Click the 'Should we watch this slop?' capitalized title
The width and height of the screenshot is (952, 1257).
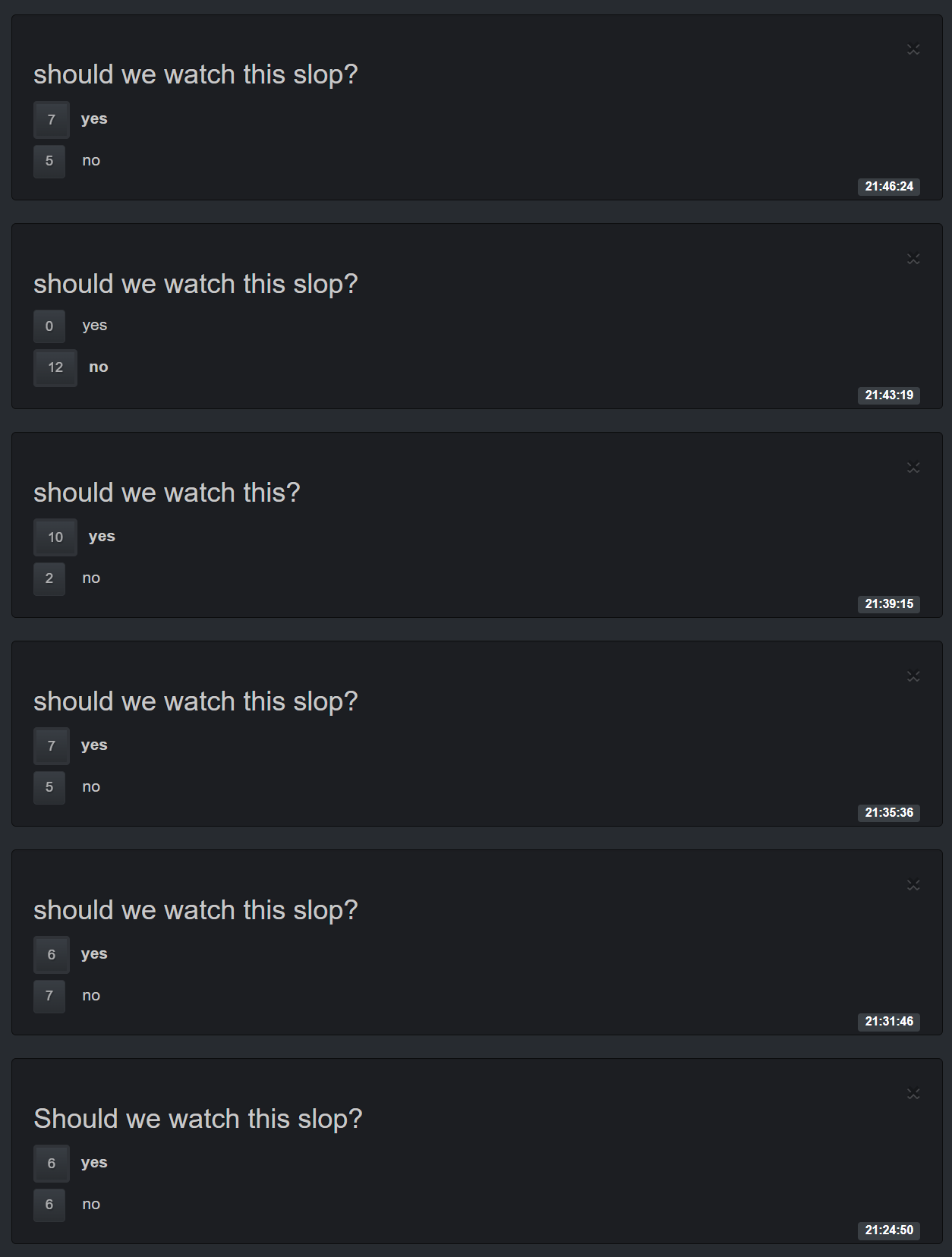197,1119
